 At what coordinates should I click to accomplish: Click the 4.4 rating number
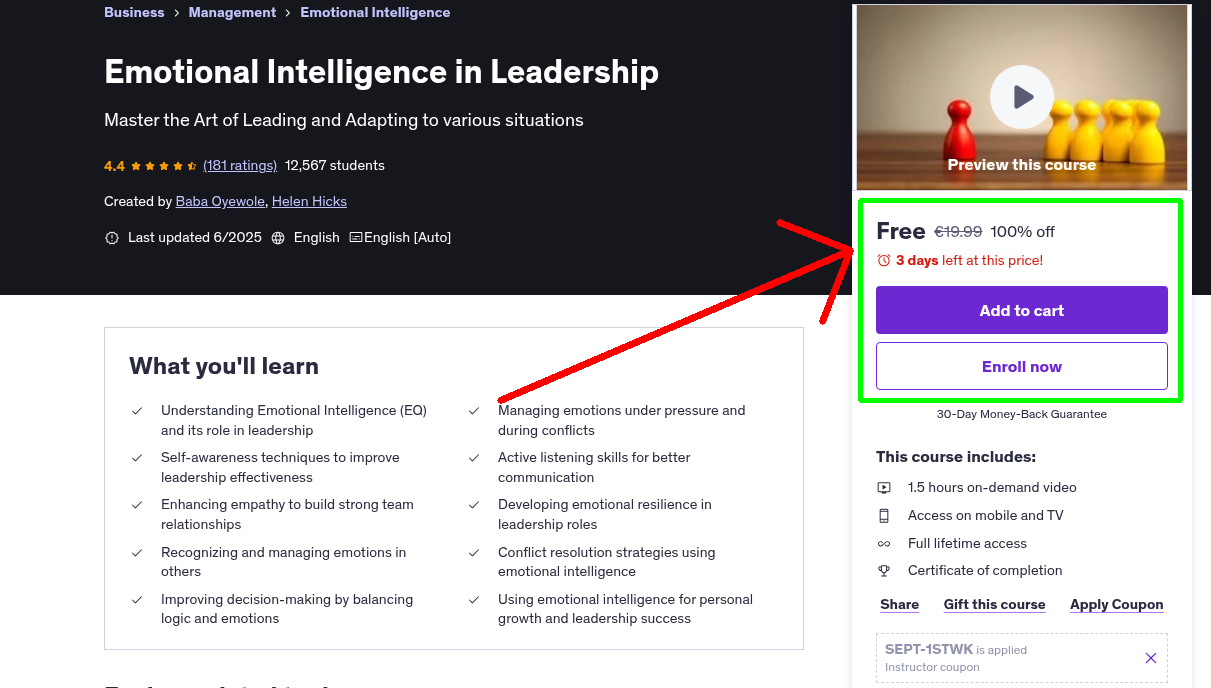pos(114,165)
